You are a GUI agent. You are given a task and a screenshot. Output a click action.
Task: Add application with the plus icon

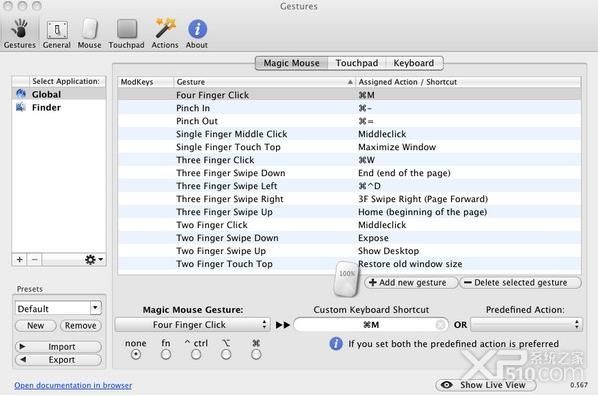click(19, 260)
